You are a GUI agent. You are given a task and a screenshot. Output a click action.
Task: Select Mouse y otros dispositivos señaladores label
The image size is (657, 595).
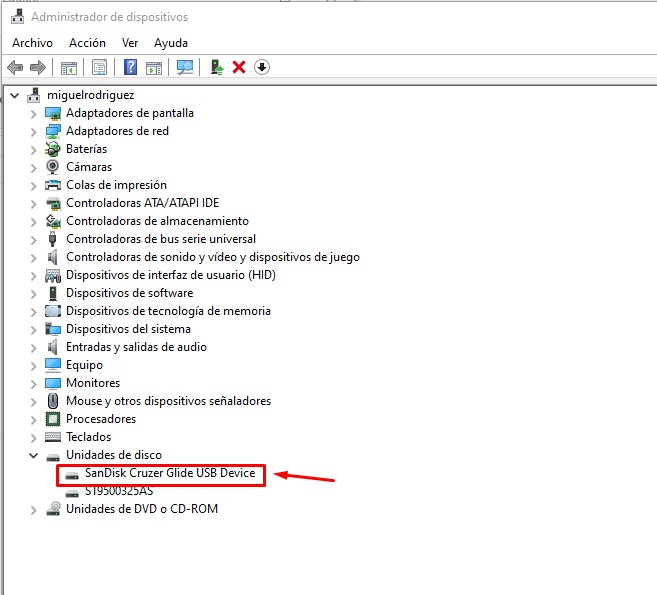(x=168, y=401)
